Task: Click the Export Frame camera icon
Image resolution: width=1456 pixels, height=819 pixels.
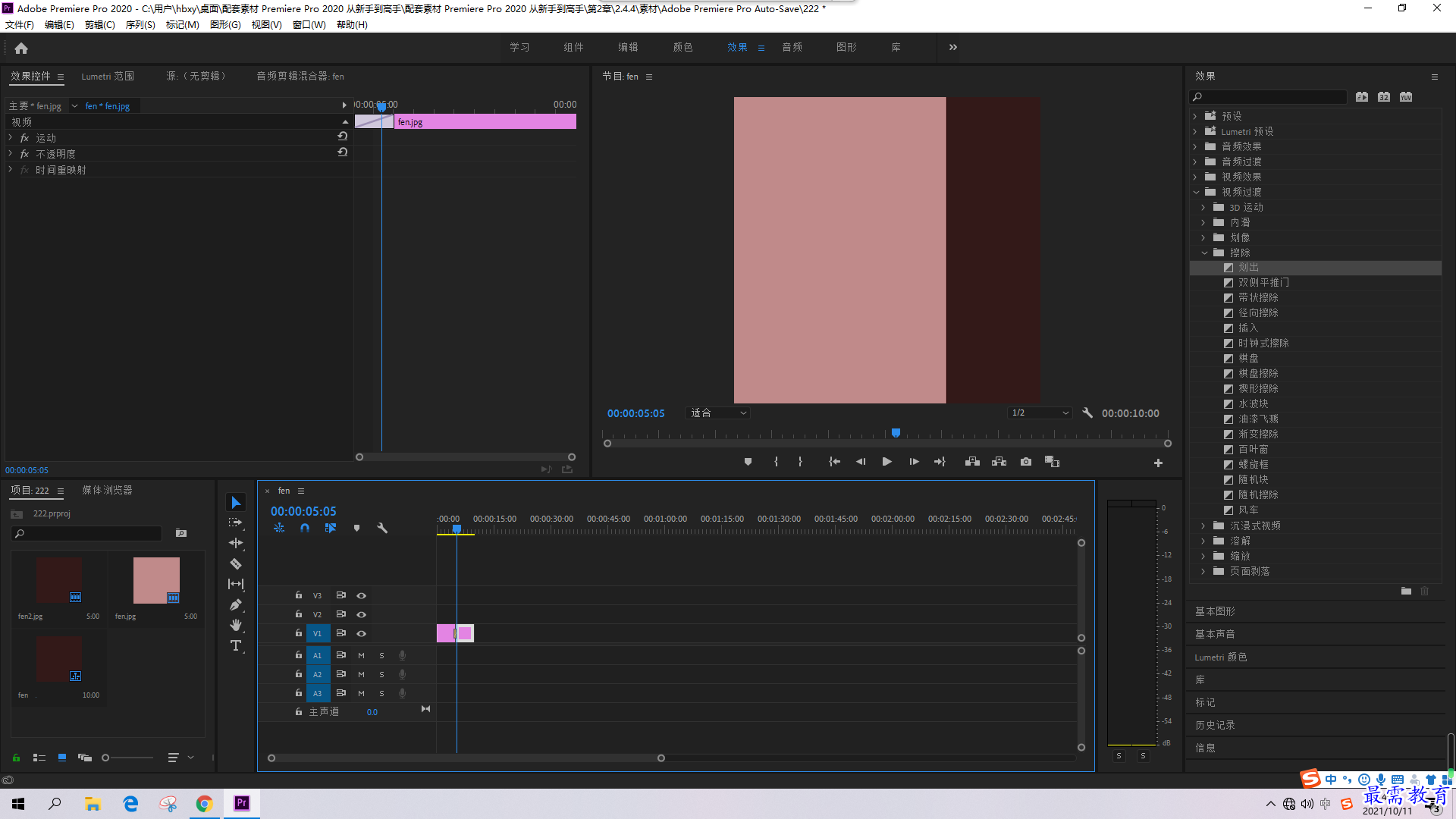Action: click(1026, 462)
